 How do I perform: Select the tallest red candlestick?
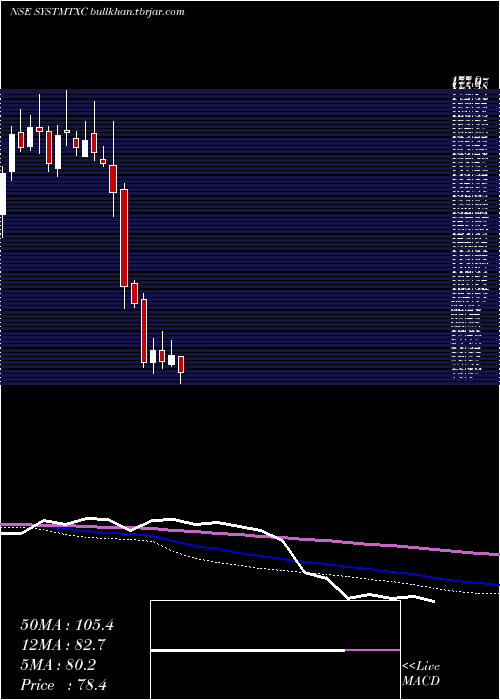point(124,238)
